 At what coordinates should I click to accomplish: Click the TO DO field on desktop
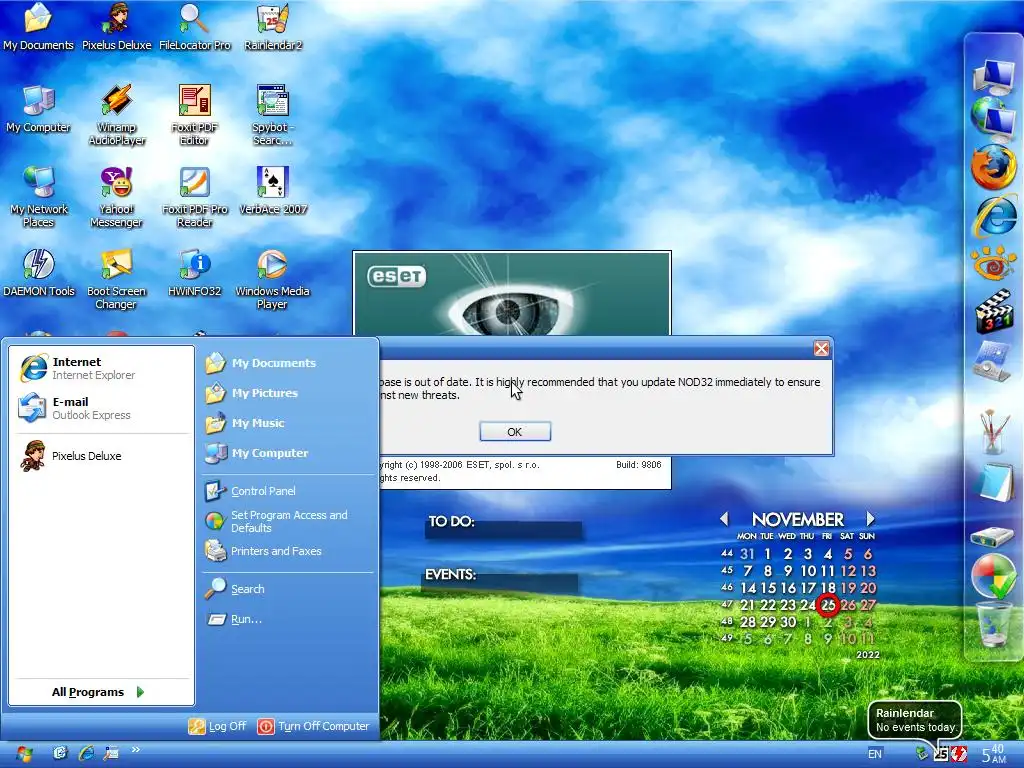[504, 530]
